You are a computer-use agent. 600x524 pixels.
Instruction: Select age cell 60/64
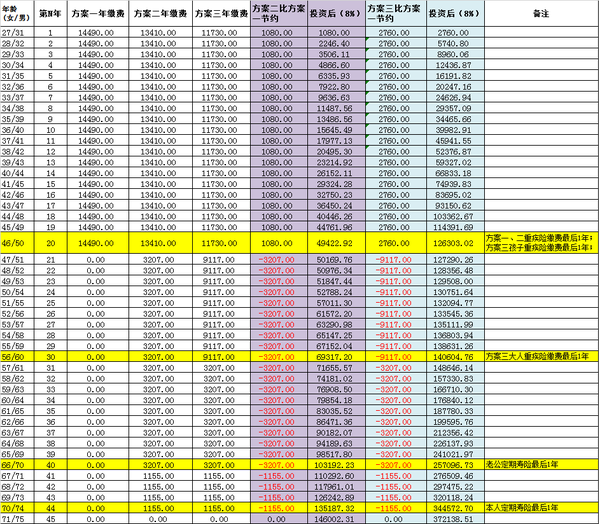coord(17,400)
